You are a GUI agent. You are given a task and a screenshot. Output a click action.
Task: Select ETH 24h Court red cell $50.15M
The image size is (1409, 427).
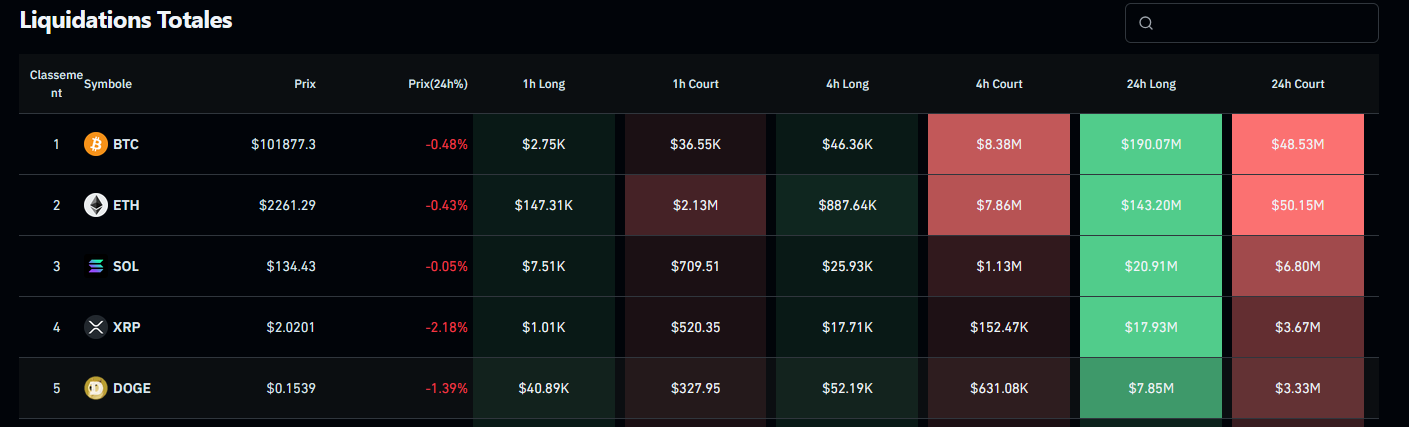(1298, 205)
